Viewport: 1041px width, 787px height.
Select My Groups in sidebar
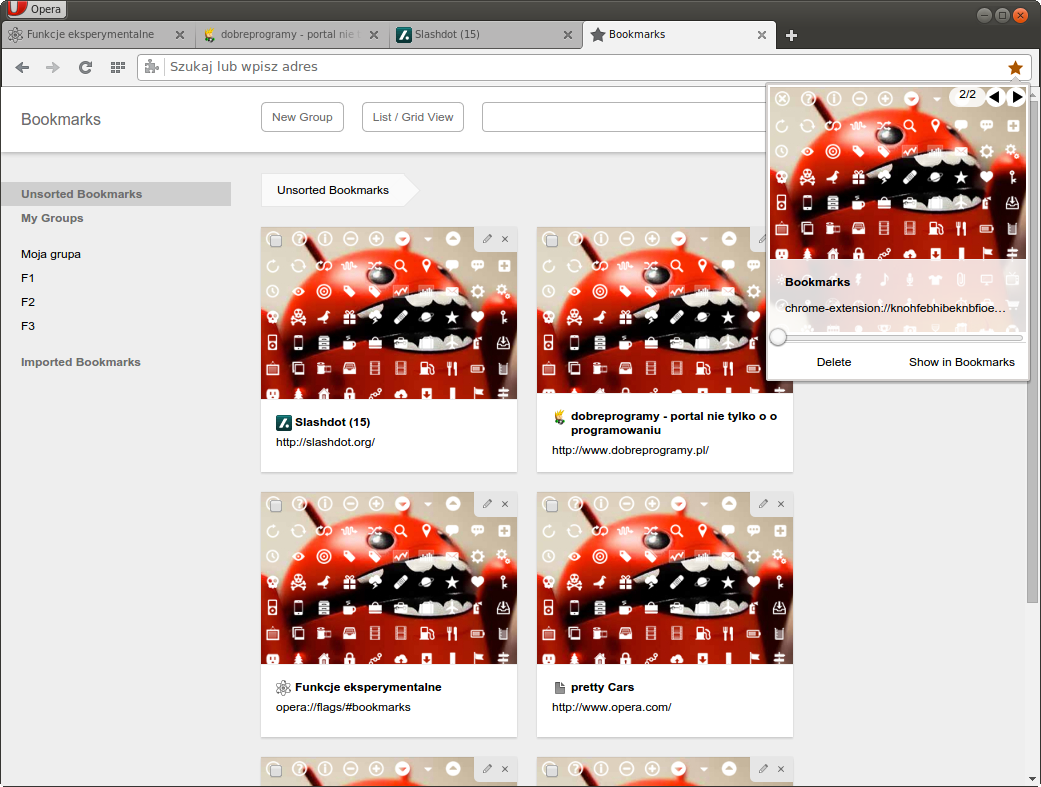coord(52,218)
